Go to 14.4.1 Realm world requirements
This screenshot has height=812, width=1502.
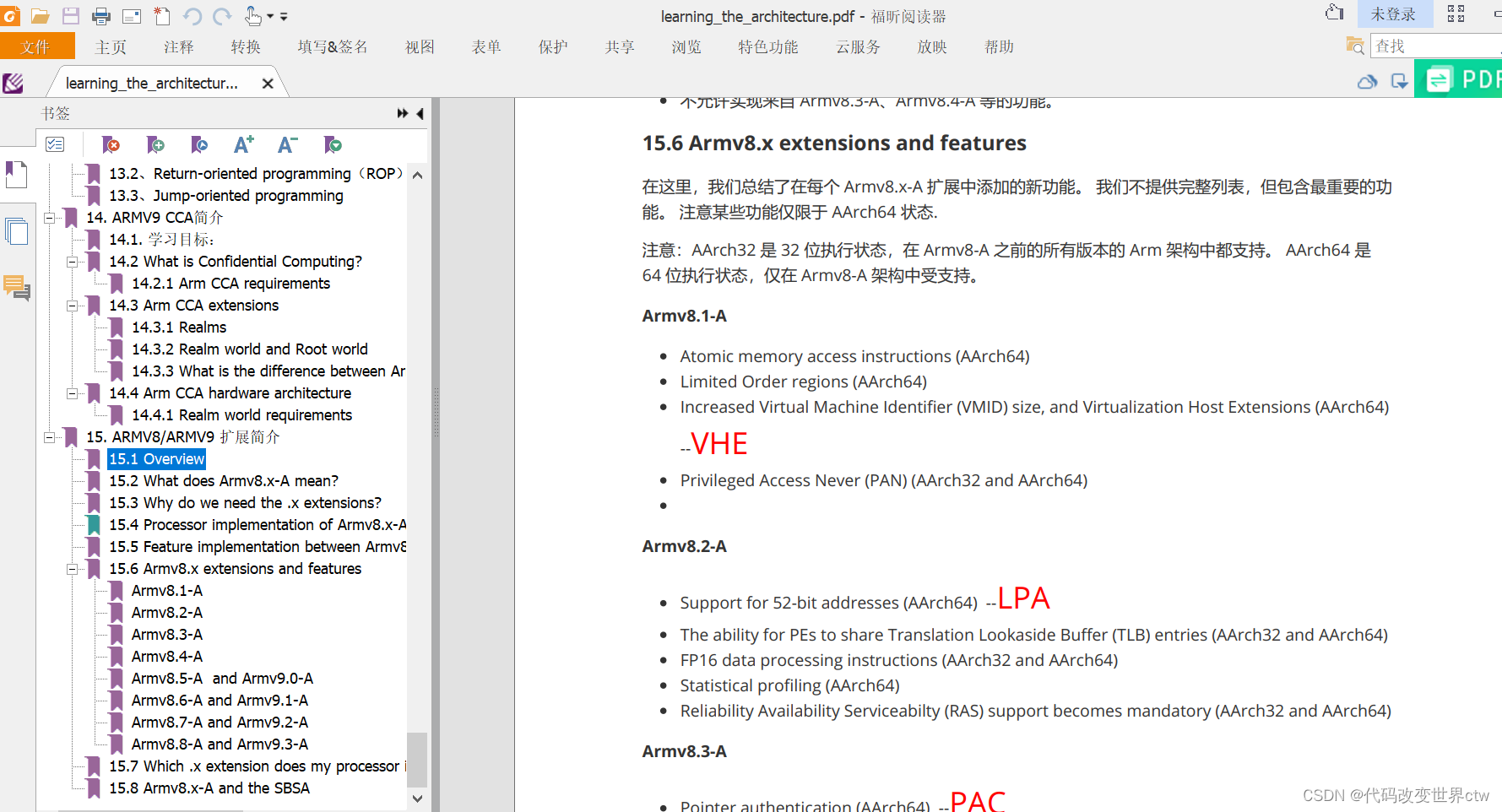(242, 415)
